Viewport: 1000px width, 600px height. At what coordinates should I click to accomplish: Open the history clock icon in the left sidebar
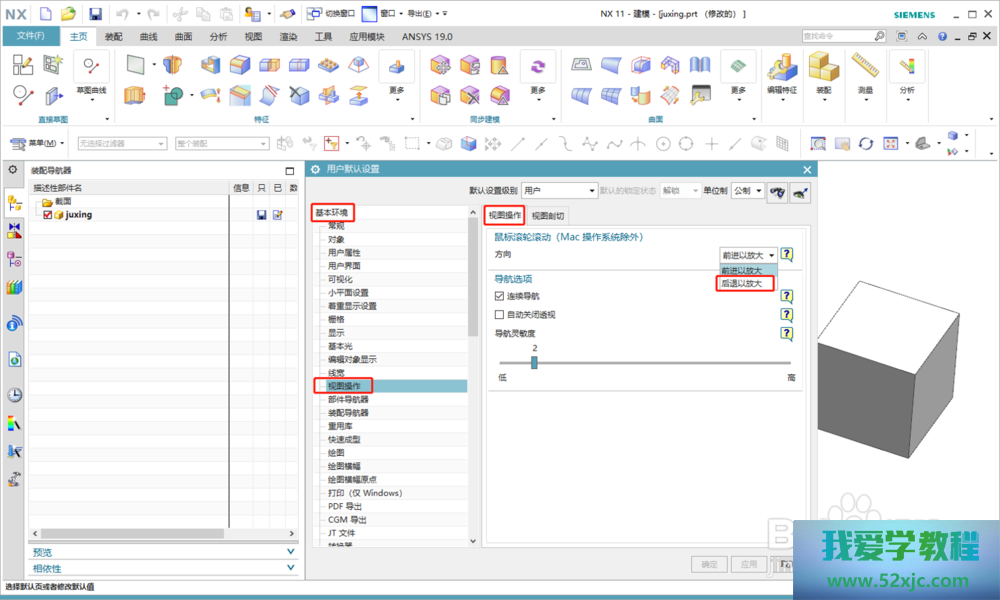point(15,394)
